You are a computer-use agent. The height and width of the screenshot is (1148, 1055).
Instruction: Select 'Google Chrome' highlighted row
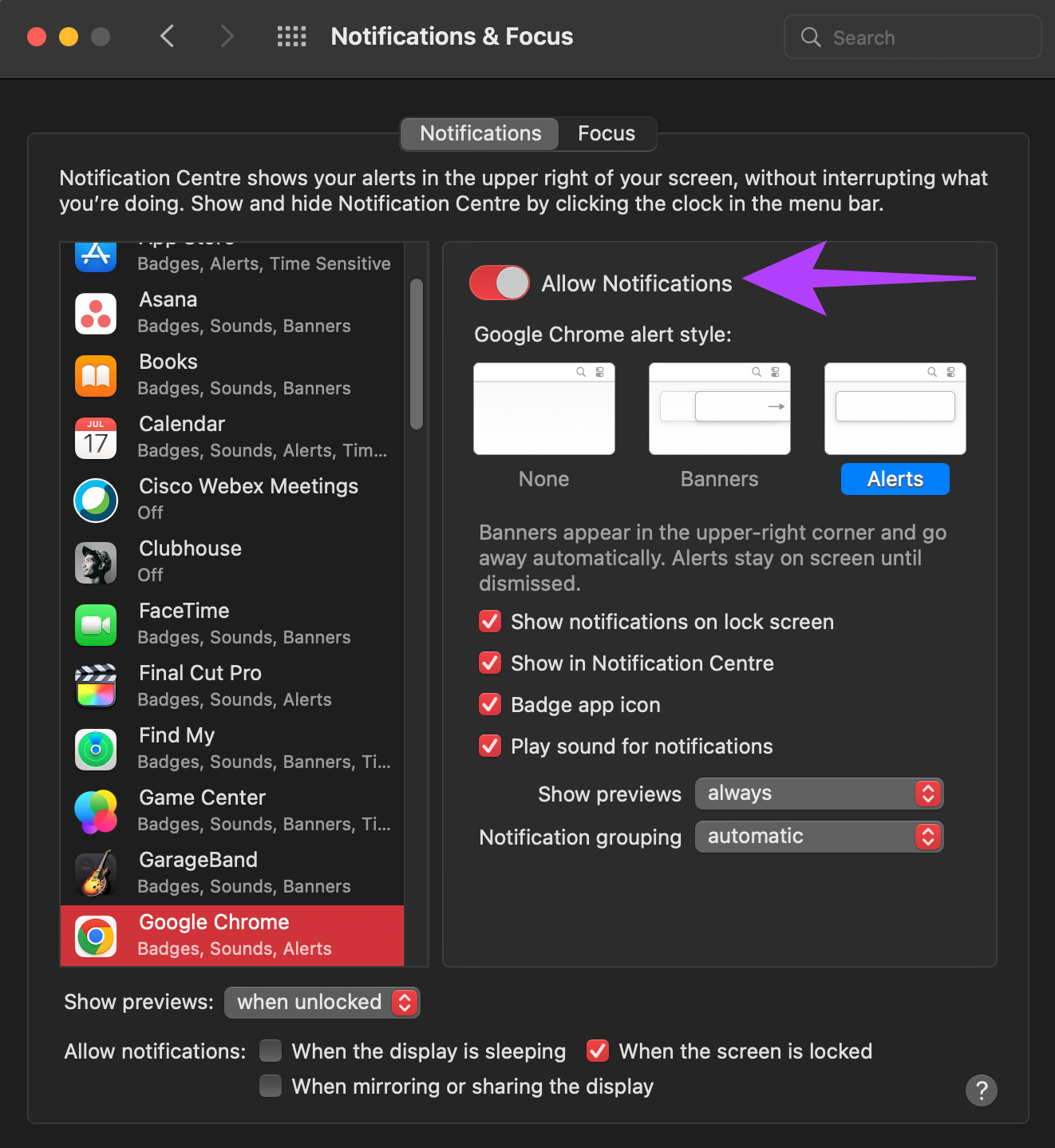point(232,936)
